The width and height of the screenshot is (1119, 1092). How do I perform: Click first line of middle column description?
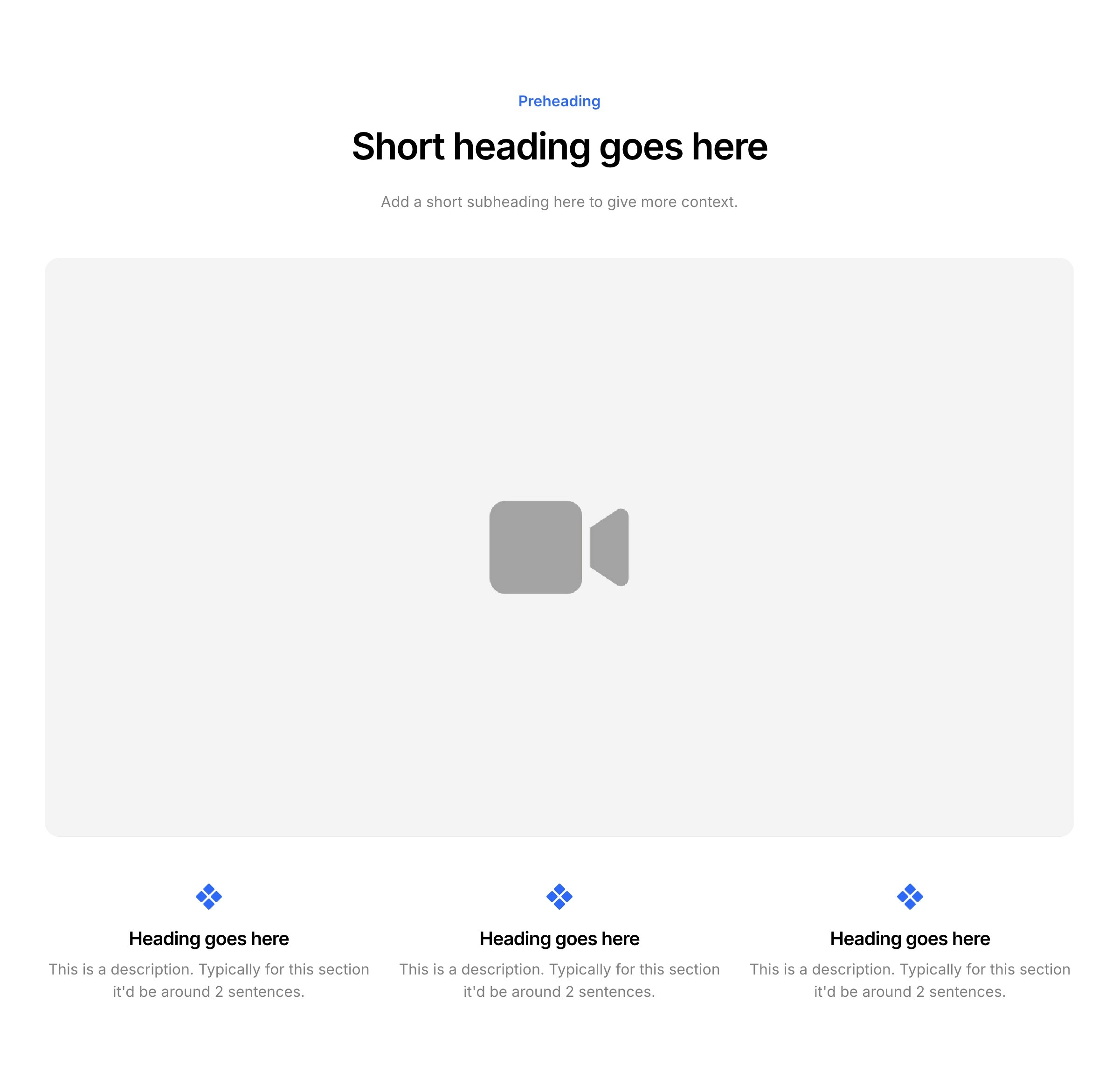[x=559, y=969]
